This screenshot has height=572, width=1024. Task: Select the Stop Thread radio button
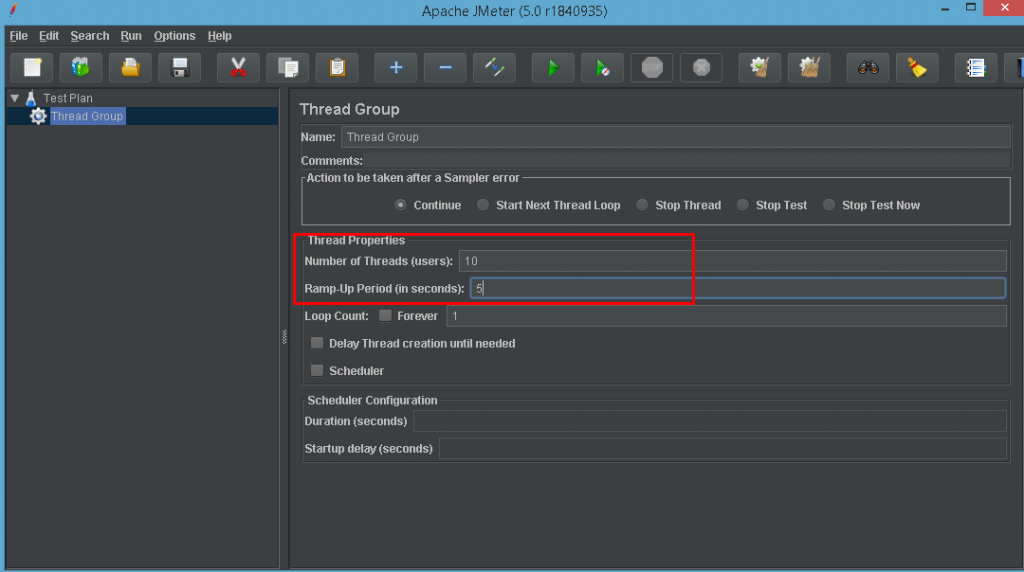(642, 205)
